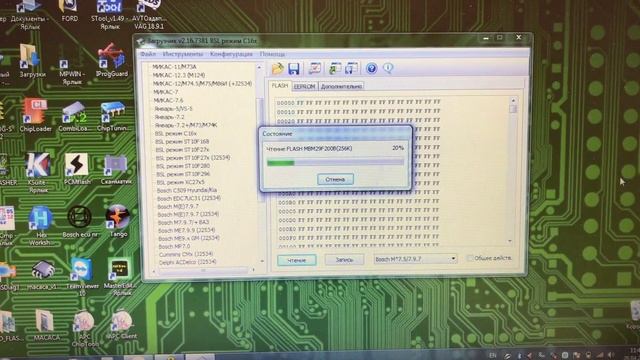Select Bosch C509 Hyundai/Kia entry
This screenshot has width=640, height=360.
(187, 190)
